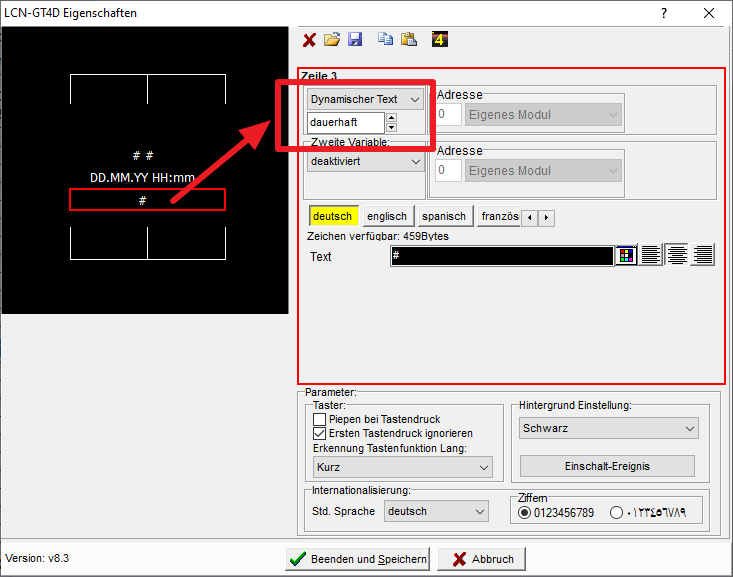The width and height of the screenshot is (733, 577).
Task: Select the Arabic-Indic digits radio button
Action: pos(616,513)
